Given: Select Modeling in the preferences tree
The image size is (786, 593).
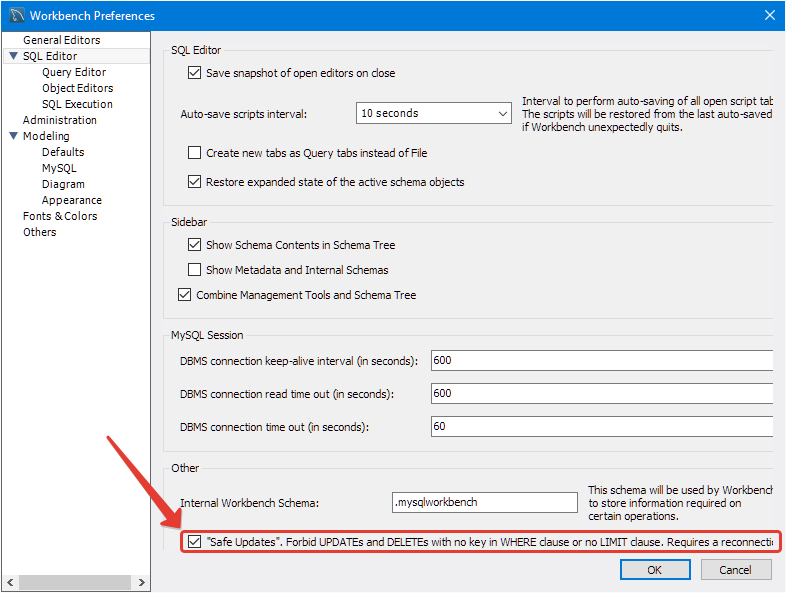Looking at the screenshot, I should [46, 136].
